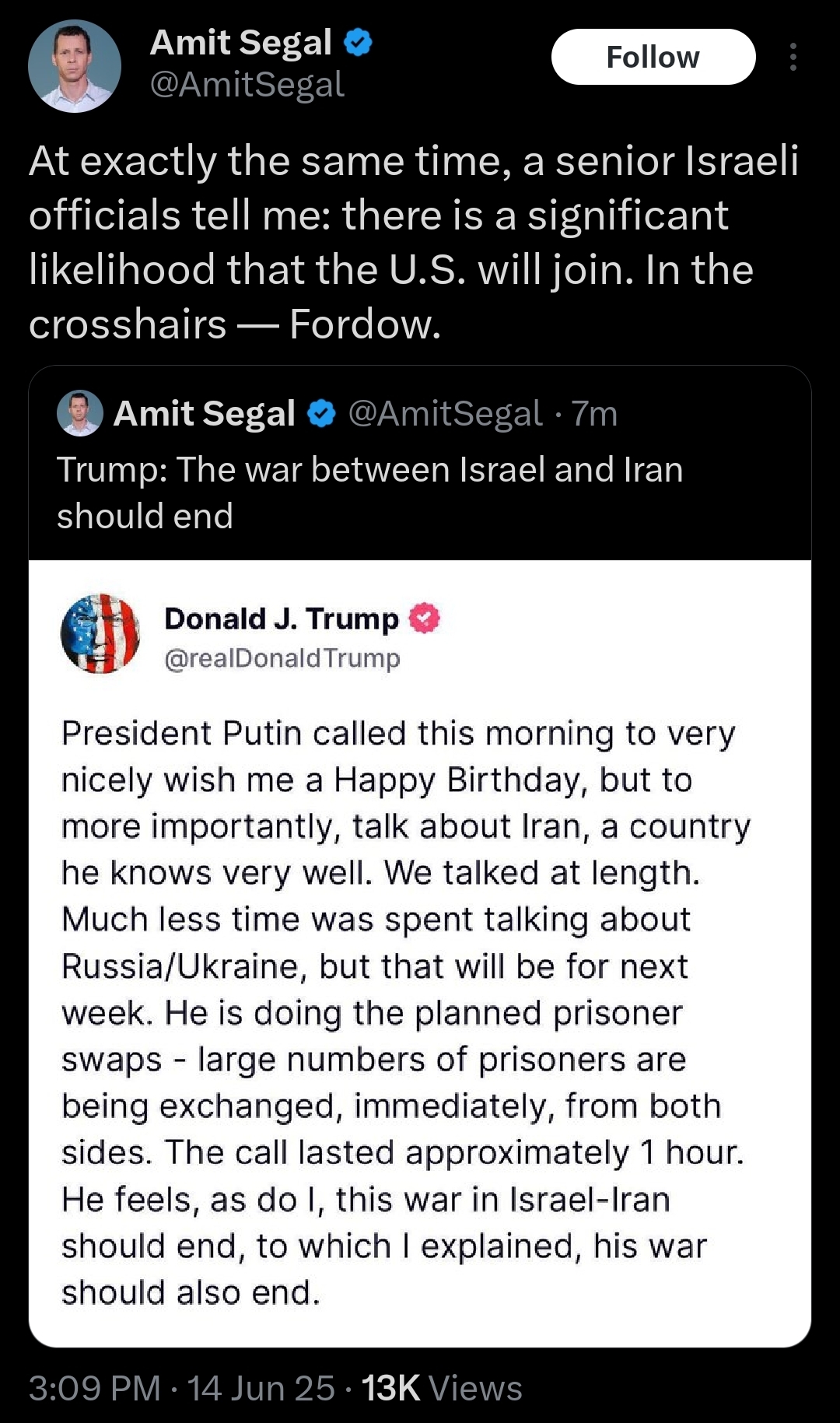840x1423 pixels.
Task: Open the embedded Trump post image
Action: pos(420,953)
